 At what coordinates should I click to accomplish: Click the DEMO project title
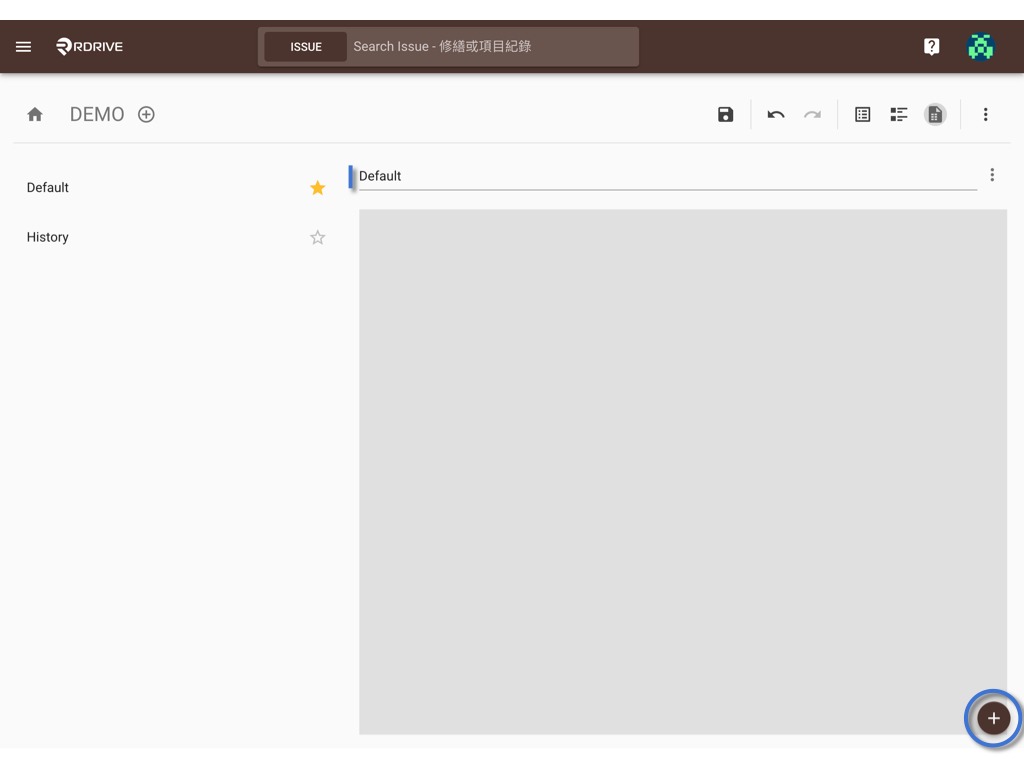pos(97,114)
